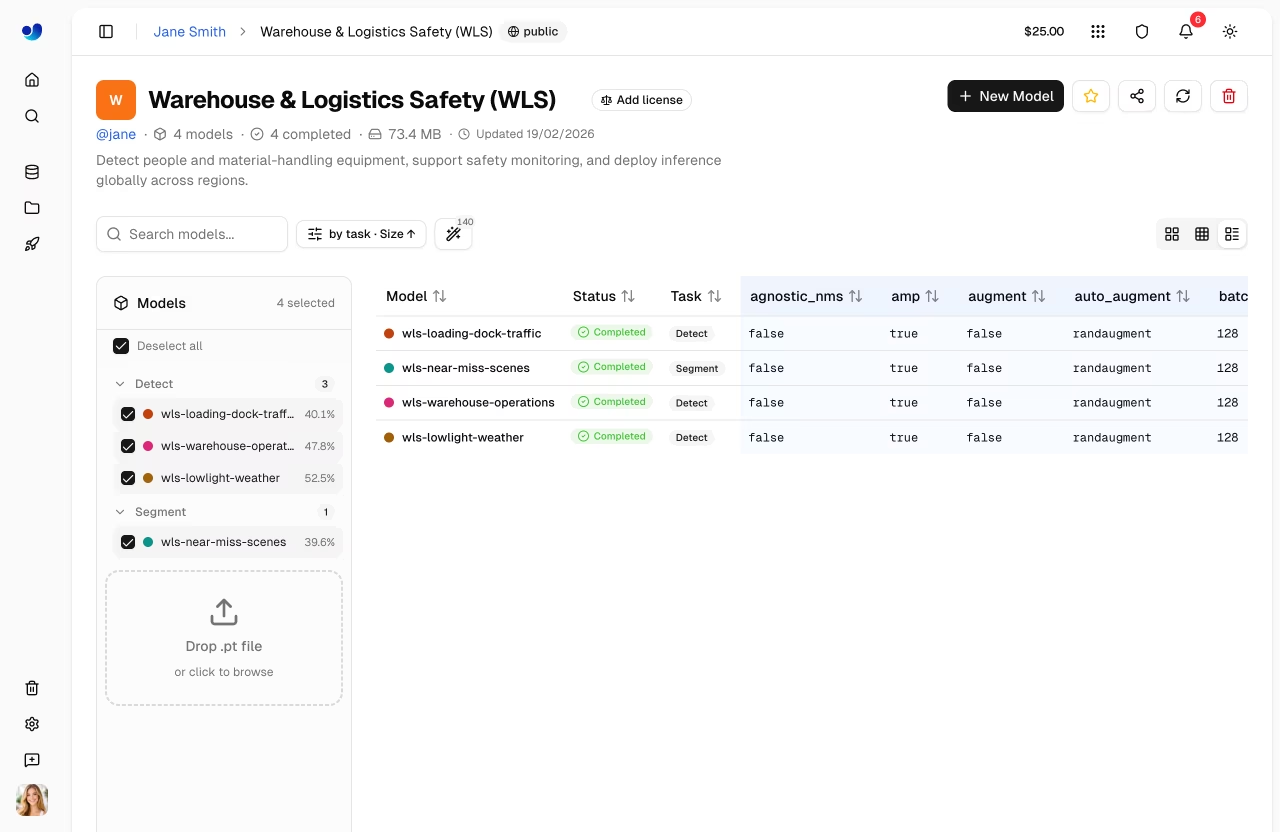Toggle the Deselect all checkbox

pos(121,346)
